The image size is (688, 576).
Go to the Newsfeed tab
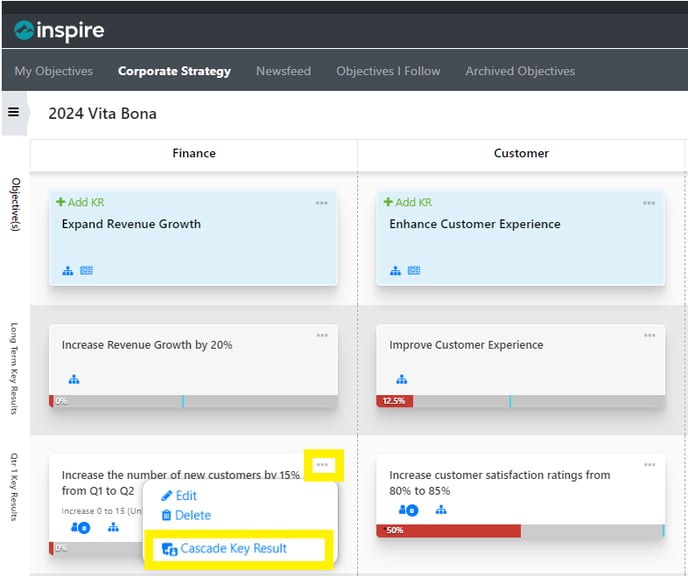283,71
